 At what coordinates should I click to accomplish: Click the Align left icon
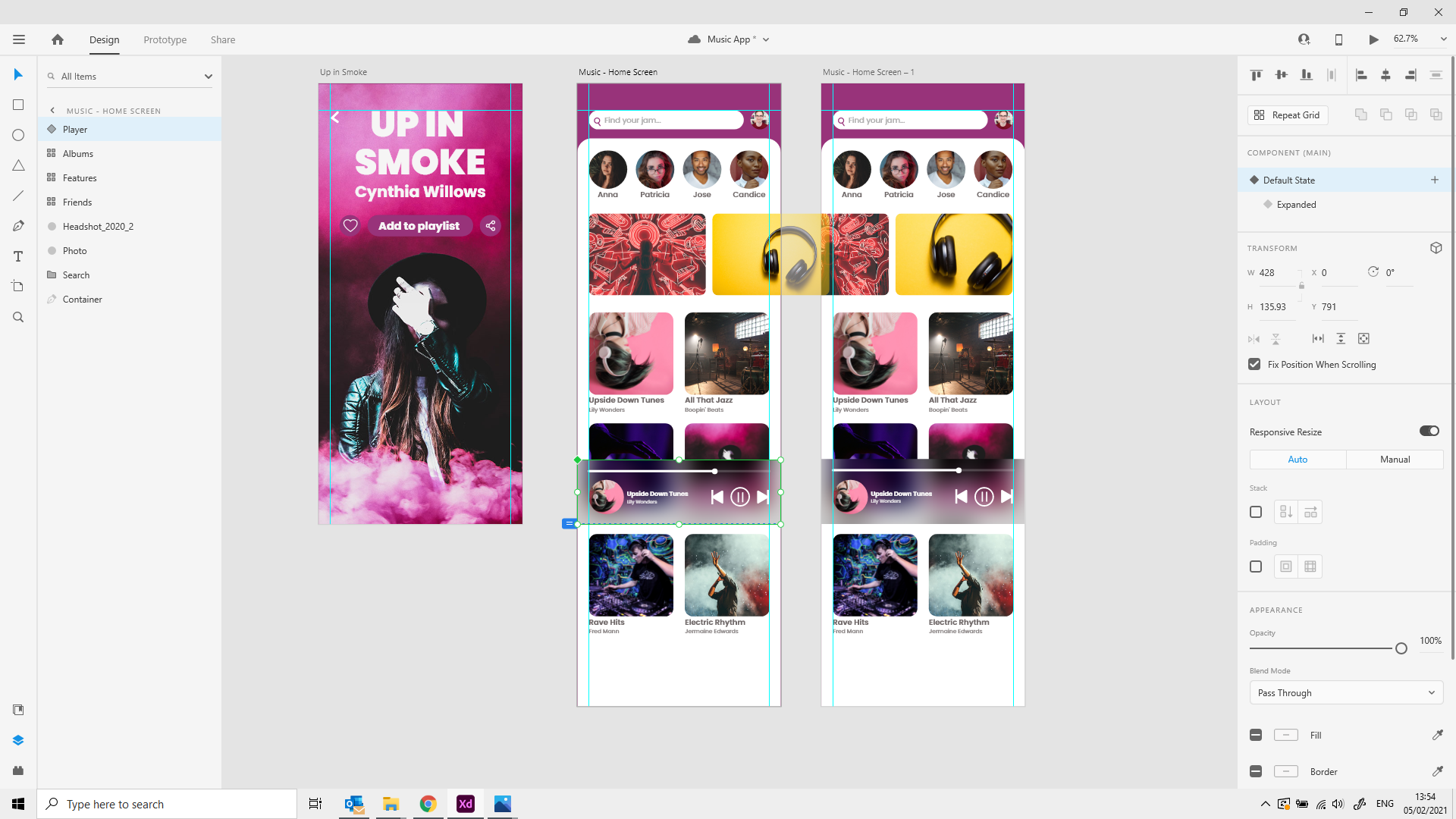pos(1361,75)
